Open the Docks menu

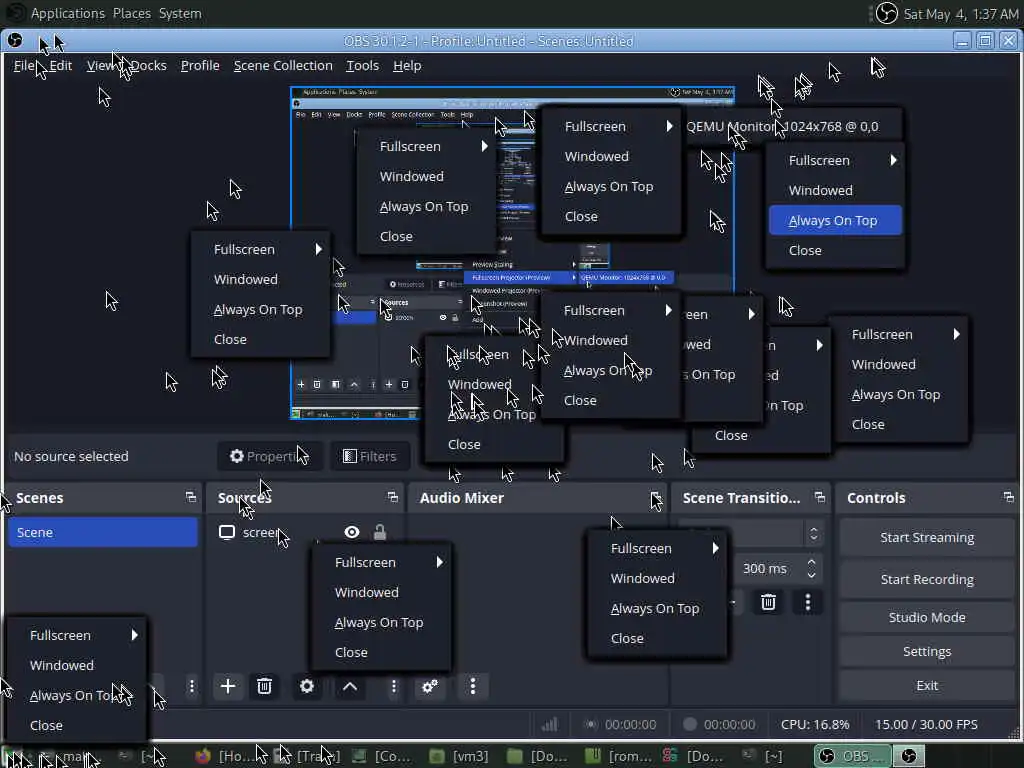[x=148, y=65]
